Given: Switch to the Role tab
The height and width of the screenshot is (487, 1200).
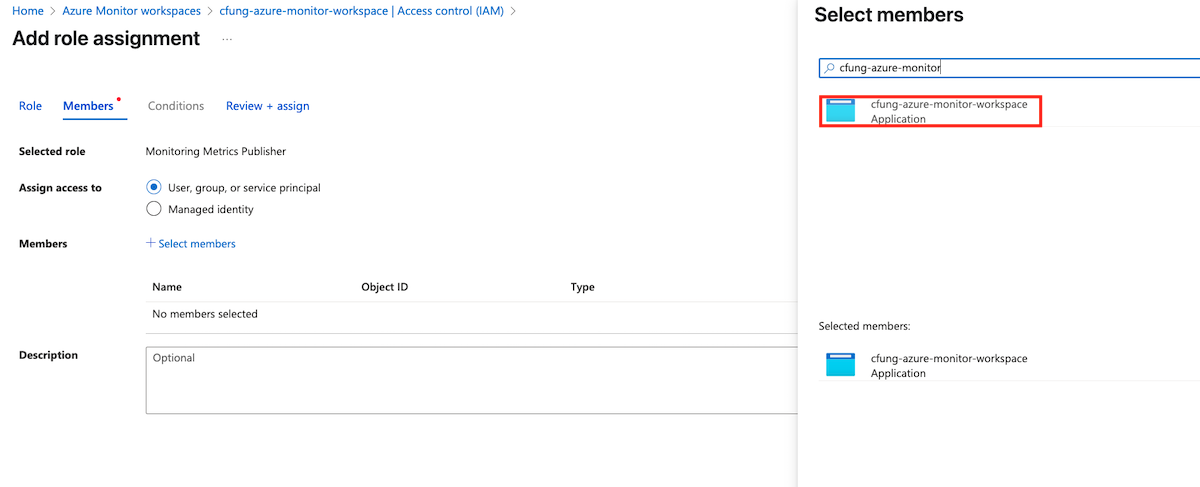Looking at the screenshot, I should (30, 106).
